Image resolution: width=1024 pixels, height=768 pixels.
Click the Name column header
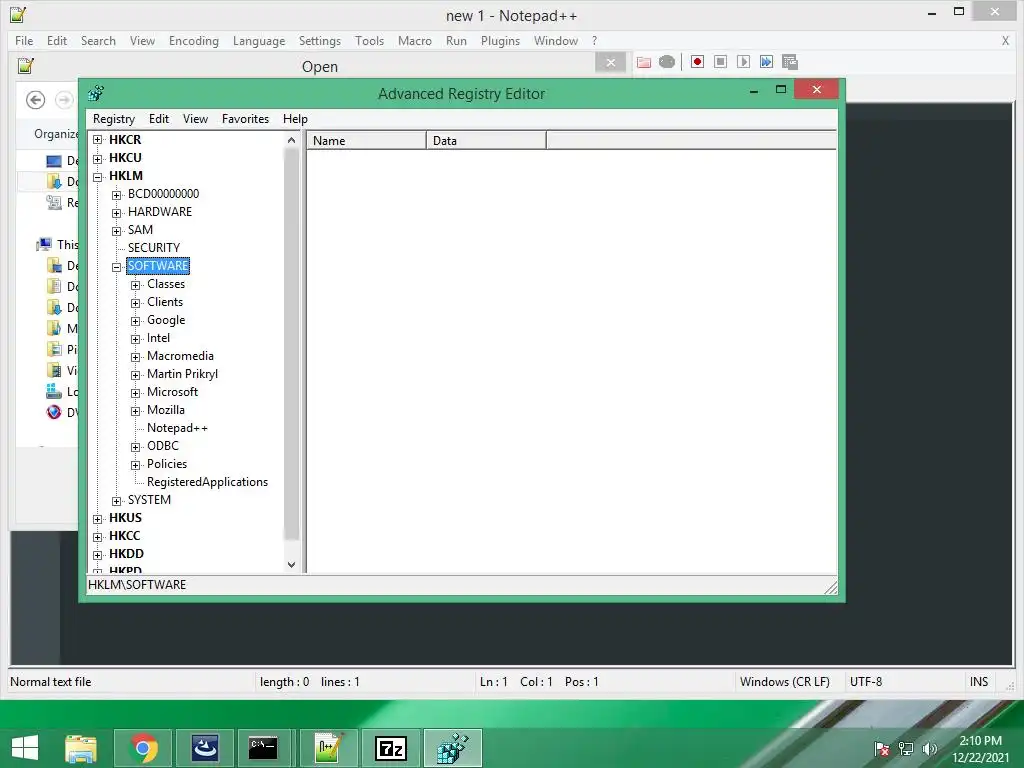coord(366,140)
